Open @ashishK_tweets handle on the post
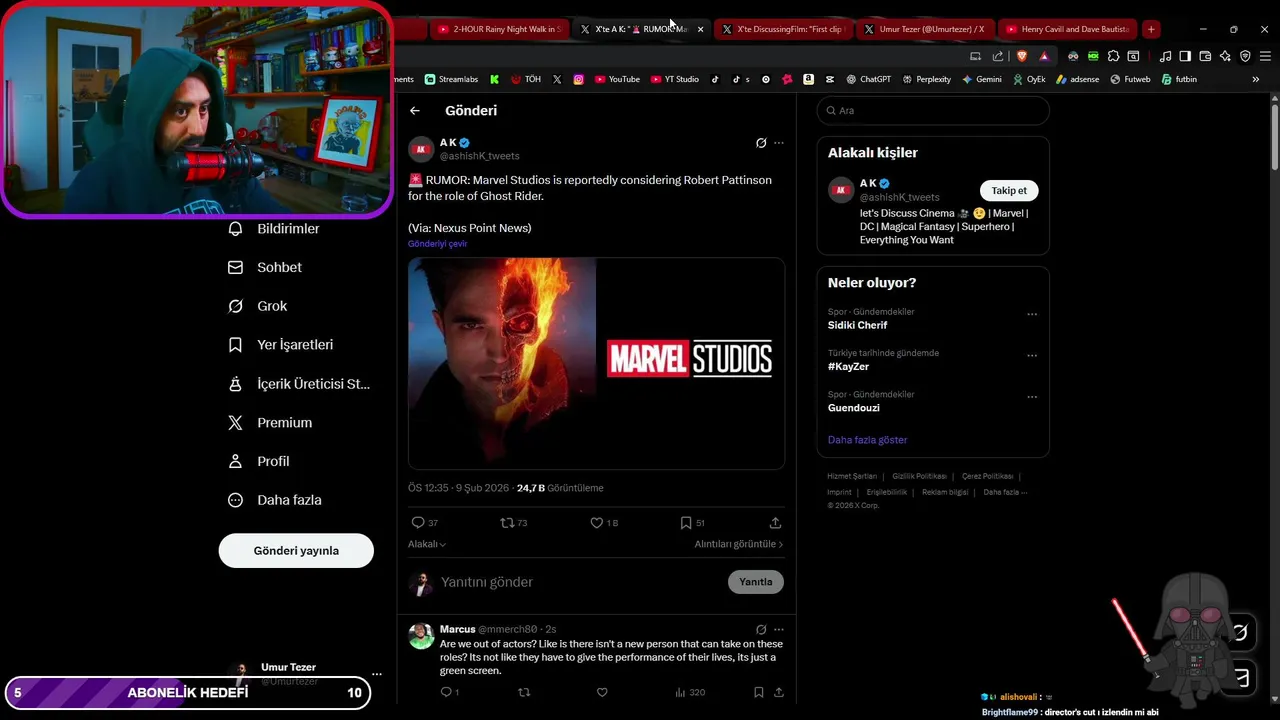The image size is (1280, 720). [480, 156]
